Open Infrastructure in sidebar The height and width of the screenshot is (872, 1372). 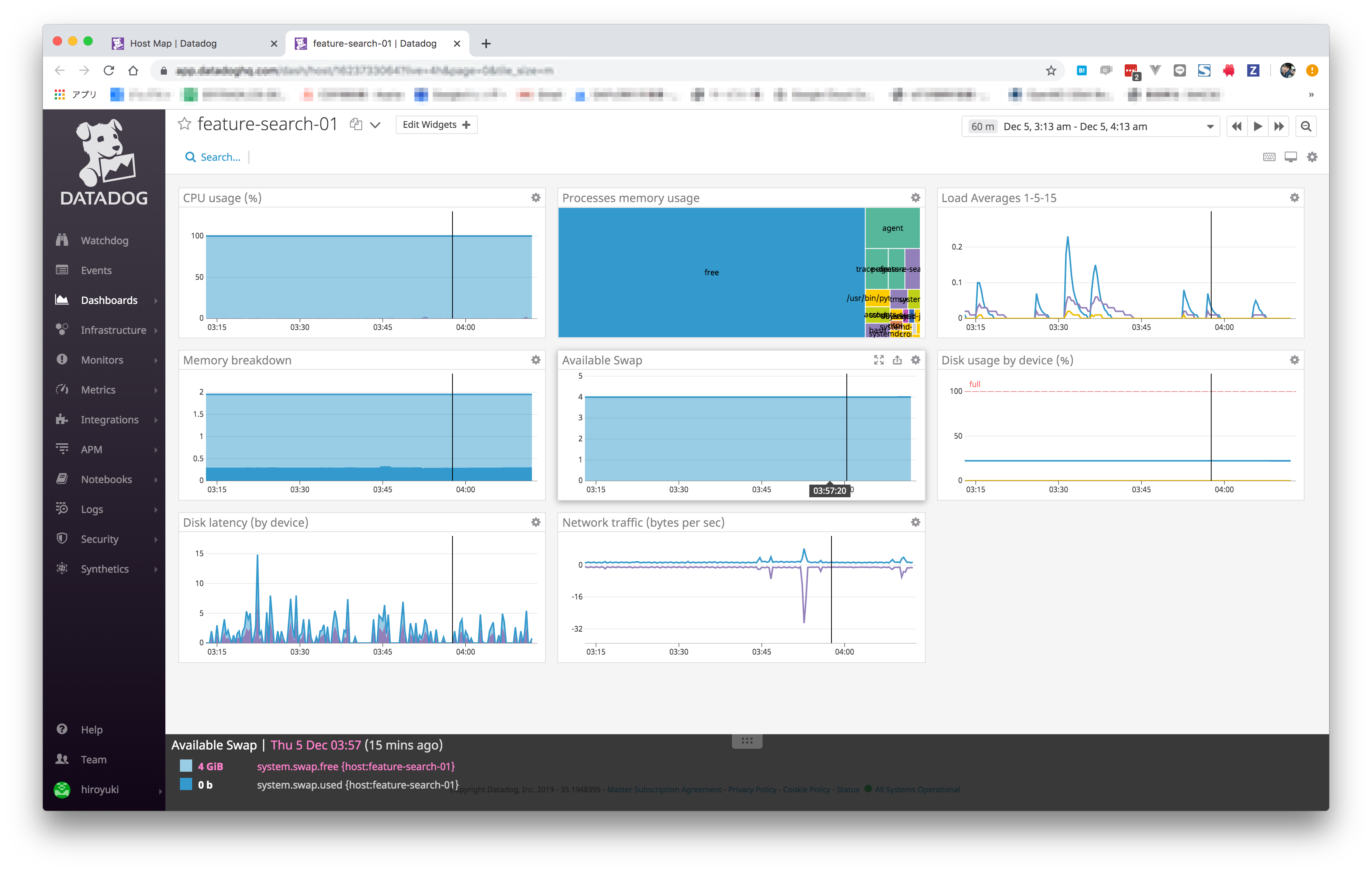click(113, 330)
